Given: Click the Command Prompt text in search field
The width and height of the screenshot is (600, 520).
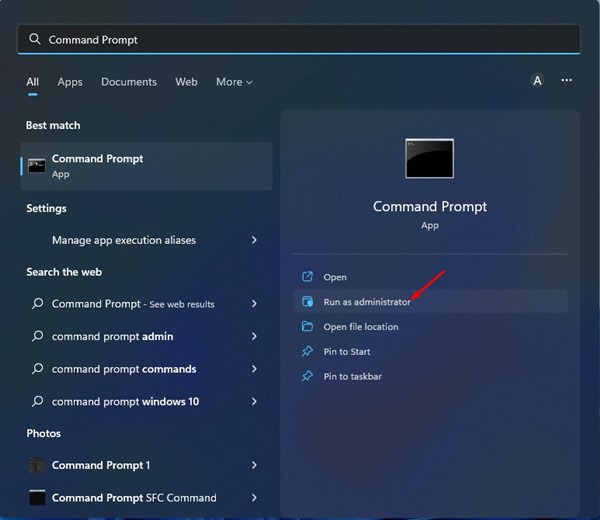Looking at the screenshot, I should (93, 40).
